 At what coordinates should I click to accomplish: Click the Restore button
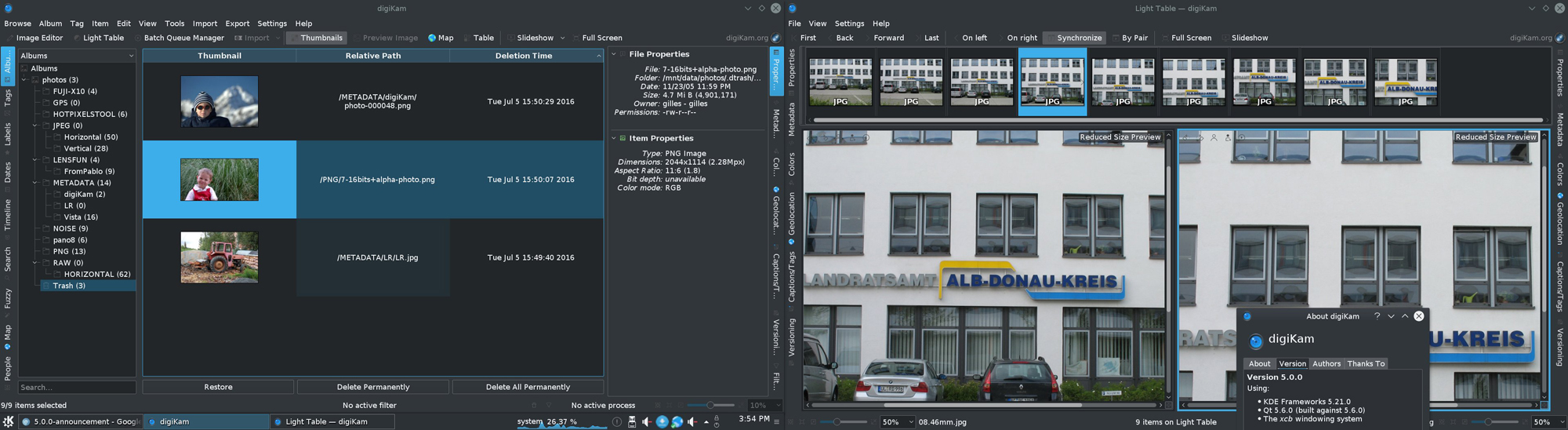click(218, 387)
